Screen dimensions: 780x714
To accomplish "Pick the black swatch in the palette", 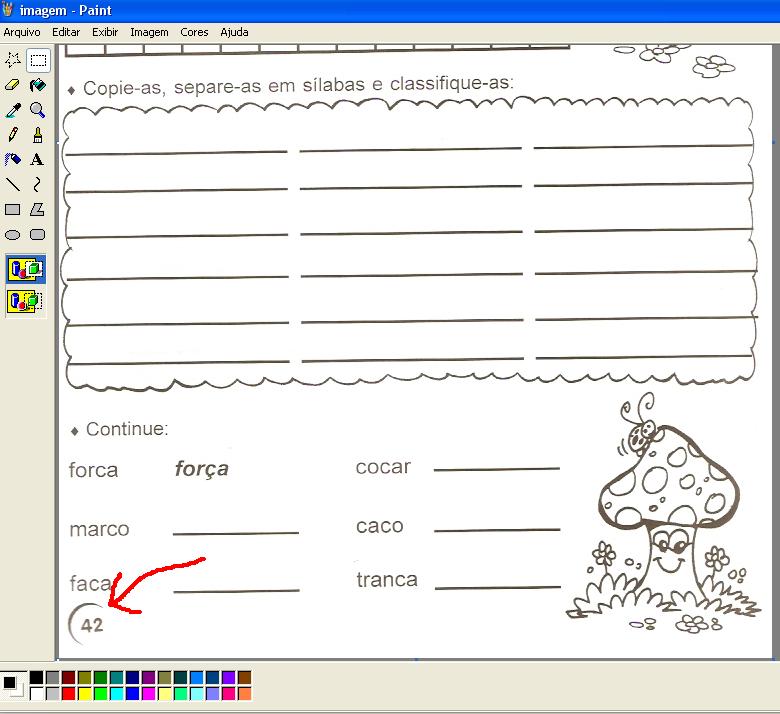I will coord(36,677).
